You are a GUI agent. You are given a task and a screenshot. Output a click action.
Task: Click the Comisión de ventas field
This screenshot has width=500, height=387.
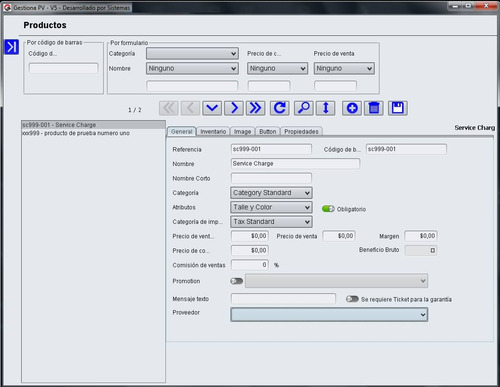point(250,265)
